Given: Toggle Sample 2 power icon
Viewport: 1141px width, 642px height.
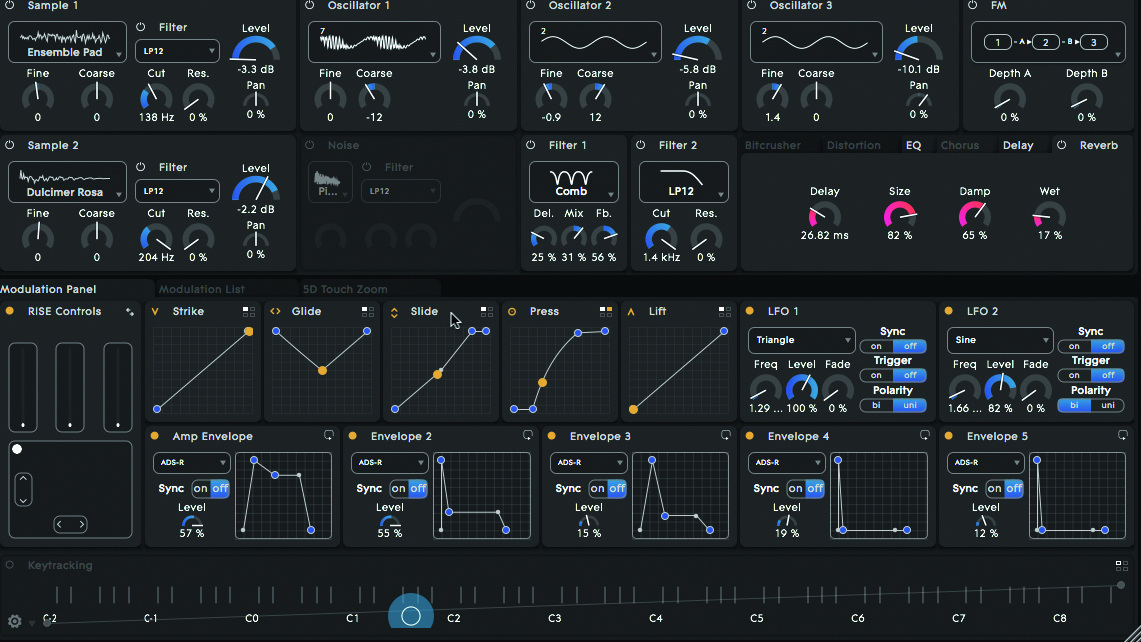Looking at the screenshot, I should click(9, 145).
